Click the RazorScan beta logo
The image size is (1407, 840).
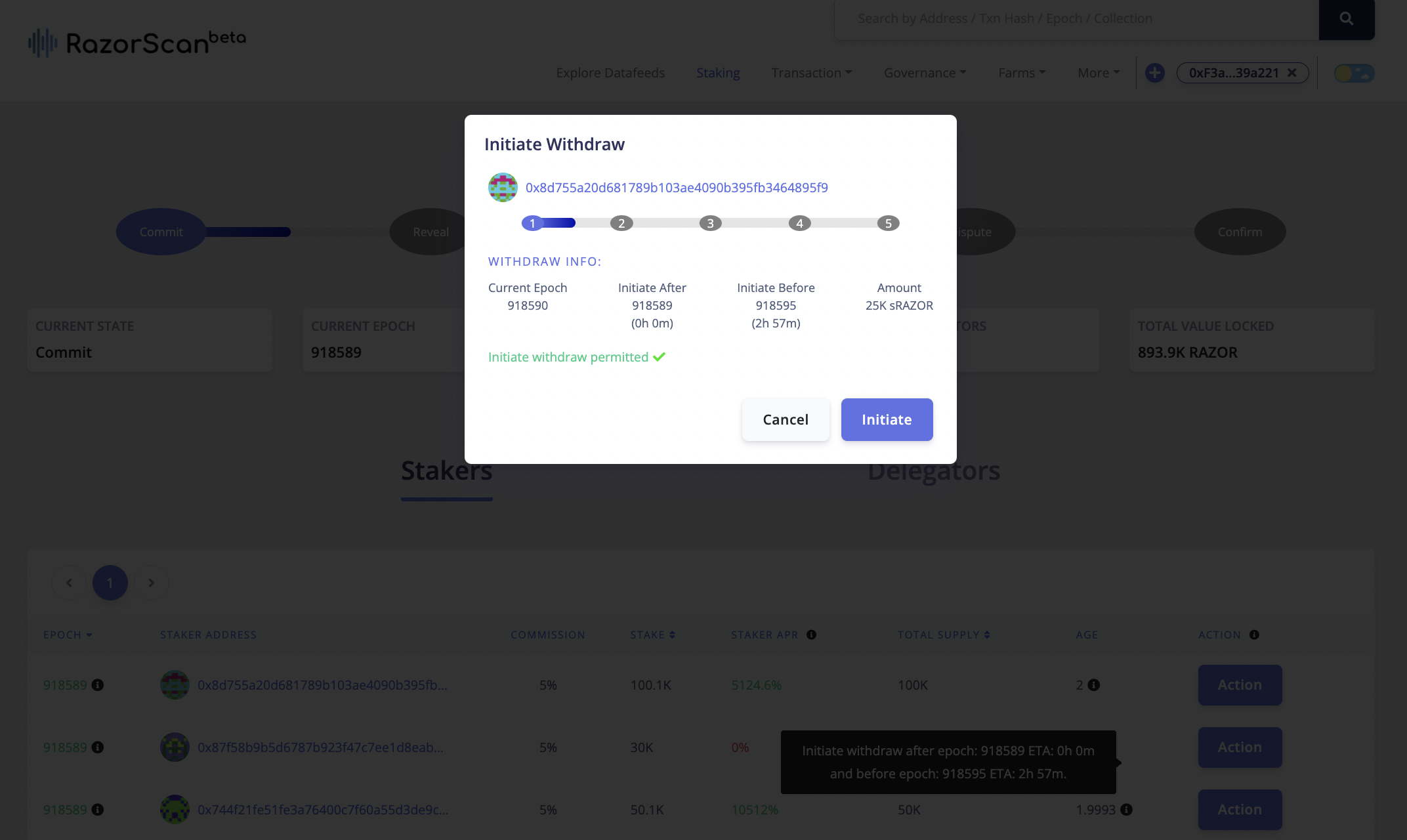[135, 42]
